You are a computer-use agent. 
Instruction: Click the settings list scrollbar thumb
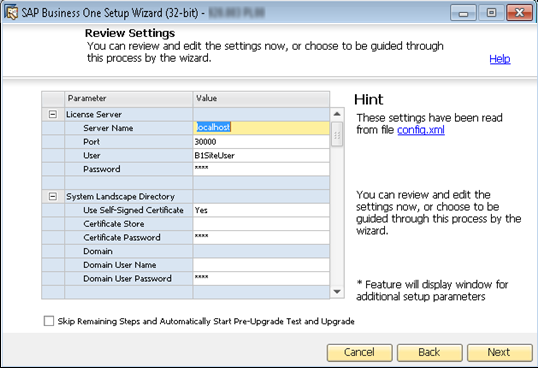point(337,134)
